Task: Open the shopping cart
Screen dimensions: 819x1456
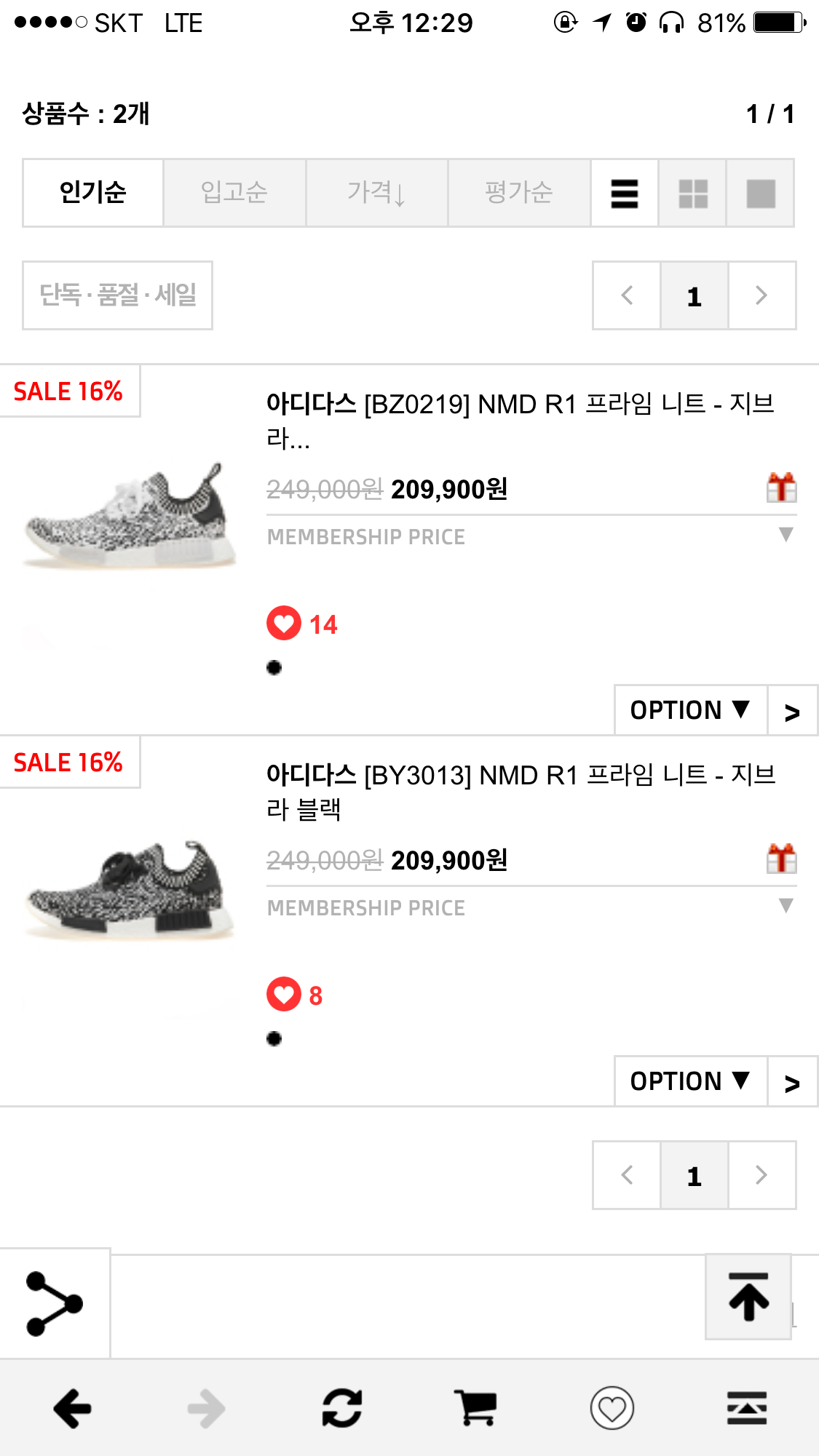Action: click(x=476, y=1409)
